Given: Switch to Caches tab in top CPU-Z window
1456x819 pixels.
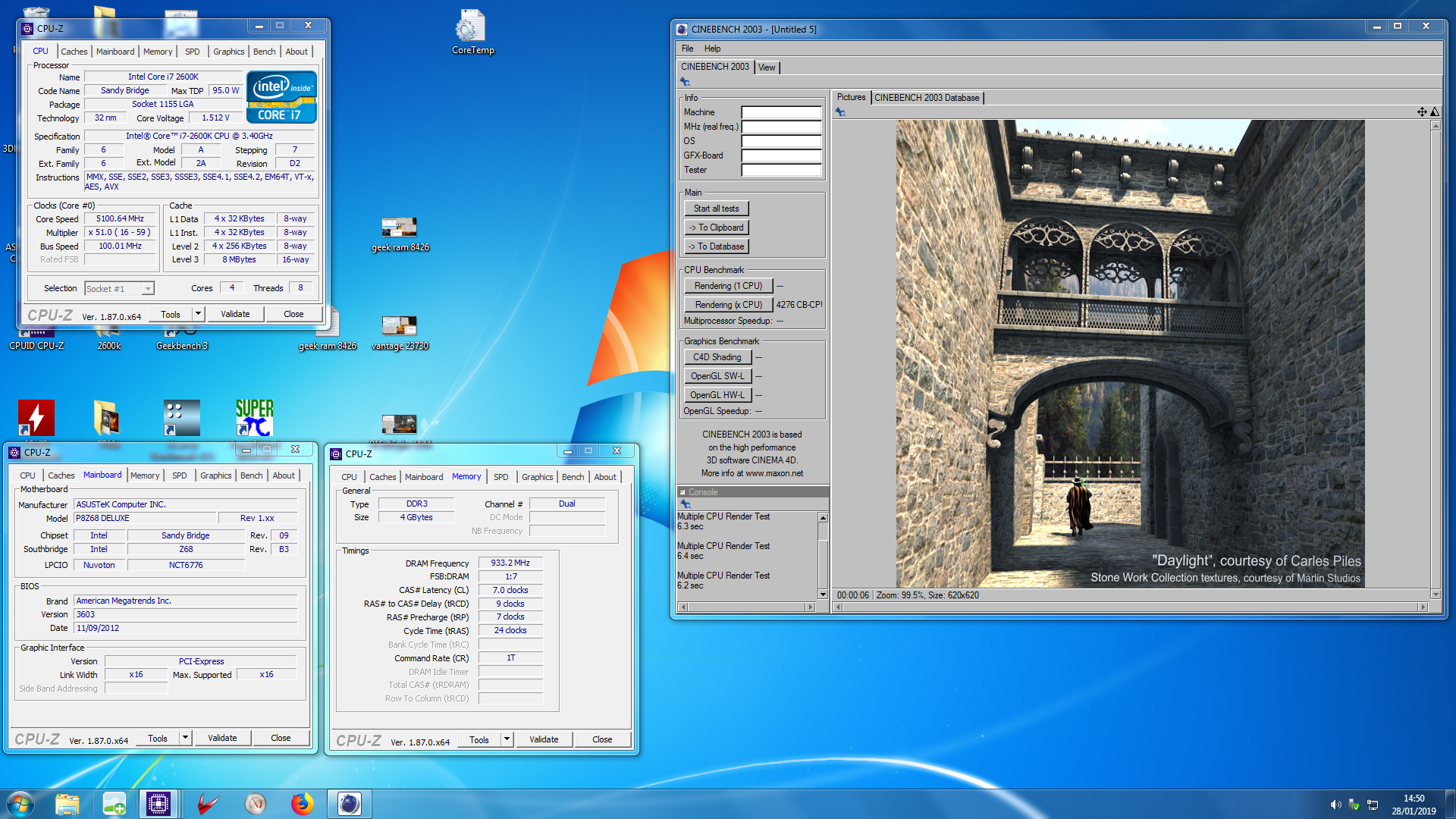Looking at the screenshot, I should coord(74,52).
